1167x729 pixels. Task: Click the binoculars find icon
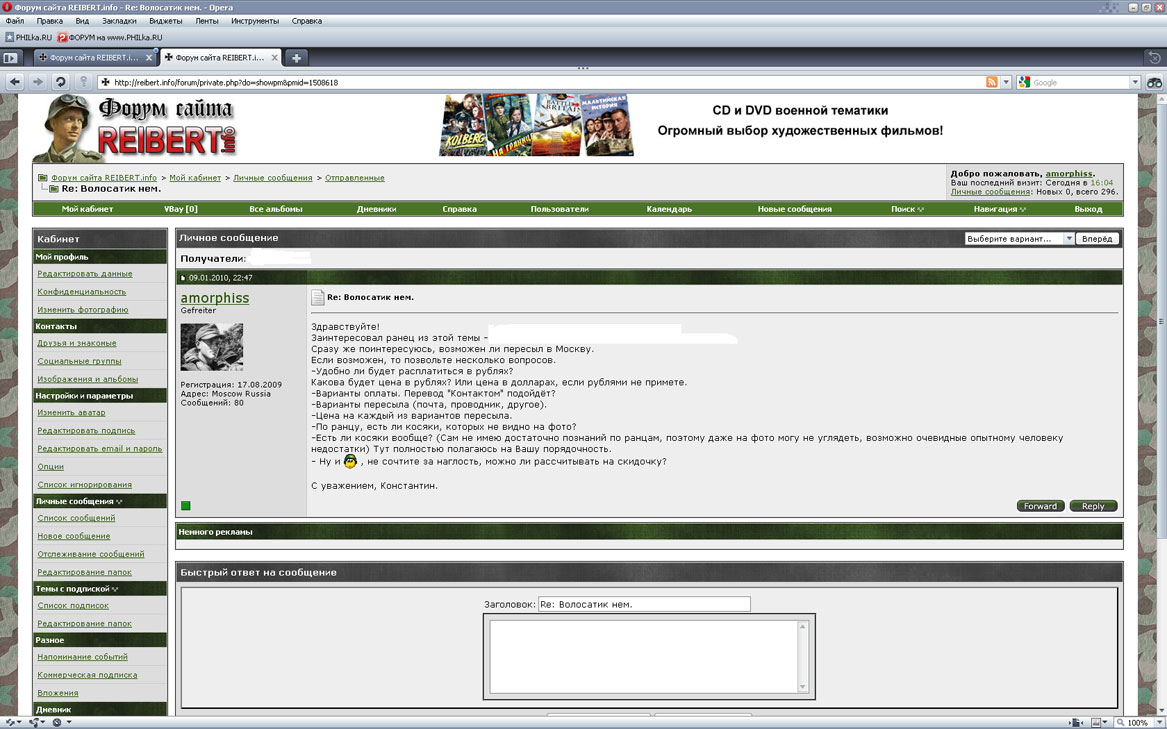click(x=1154, y=82)
